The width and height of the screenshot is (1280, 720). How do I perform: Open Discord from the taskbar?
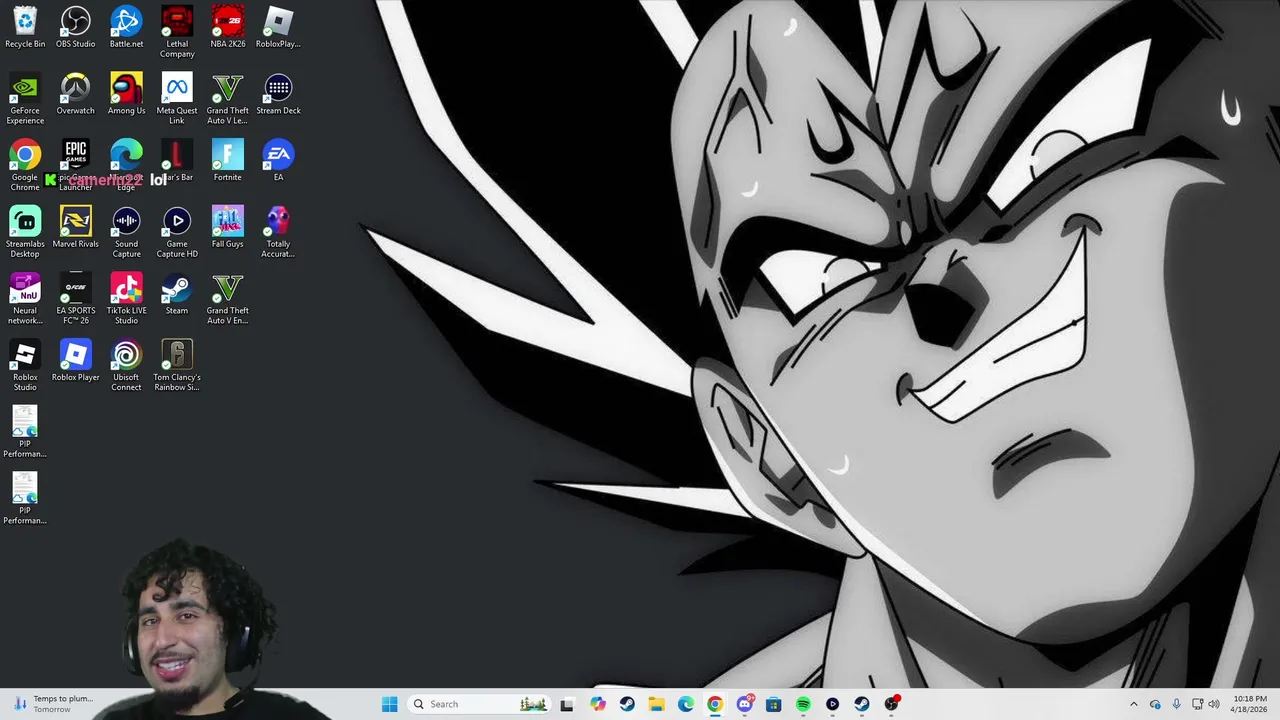pyautogui.click(x=745, y=704)
